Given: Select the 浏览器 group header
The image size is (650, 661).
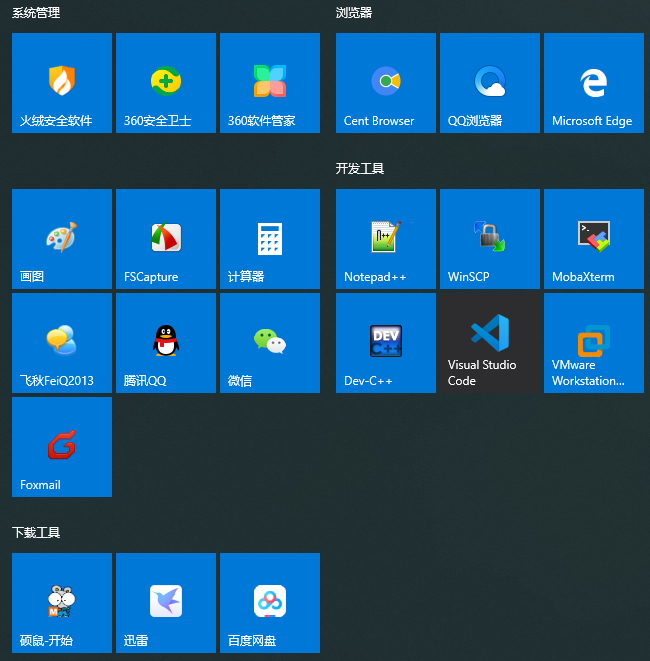Looking at the screenshot, I should pos(354,13).
